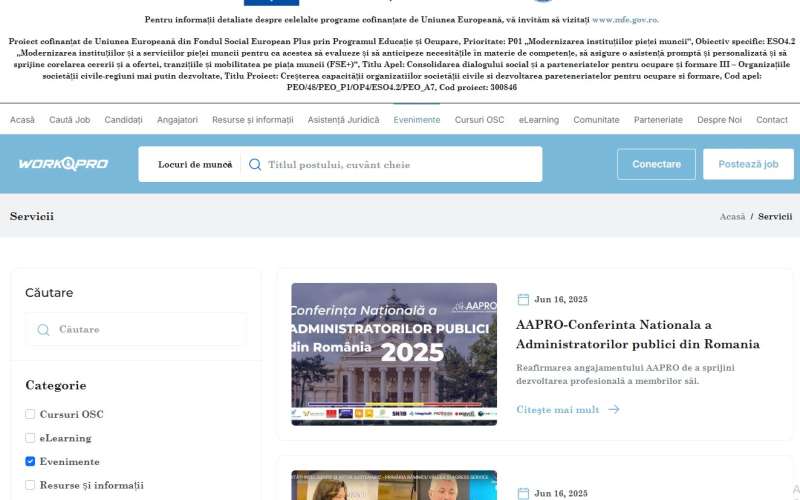This screenshot has height=500, width=800.
Task: Open Resurse și informații in the navigation bar
Action: pos(253,120)
